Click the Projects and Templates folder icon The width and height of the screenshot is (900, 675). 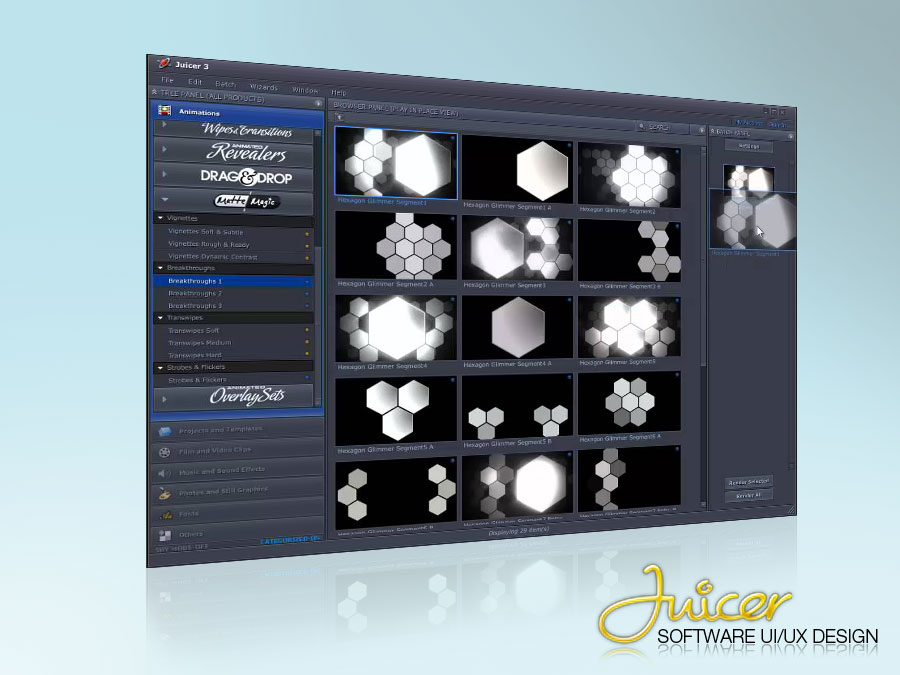(165, 432)
